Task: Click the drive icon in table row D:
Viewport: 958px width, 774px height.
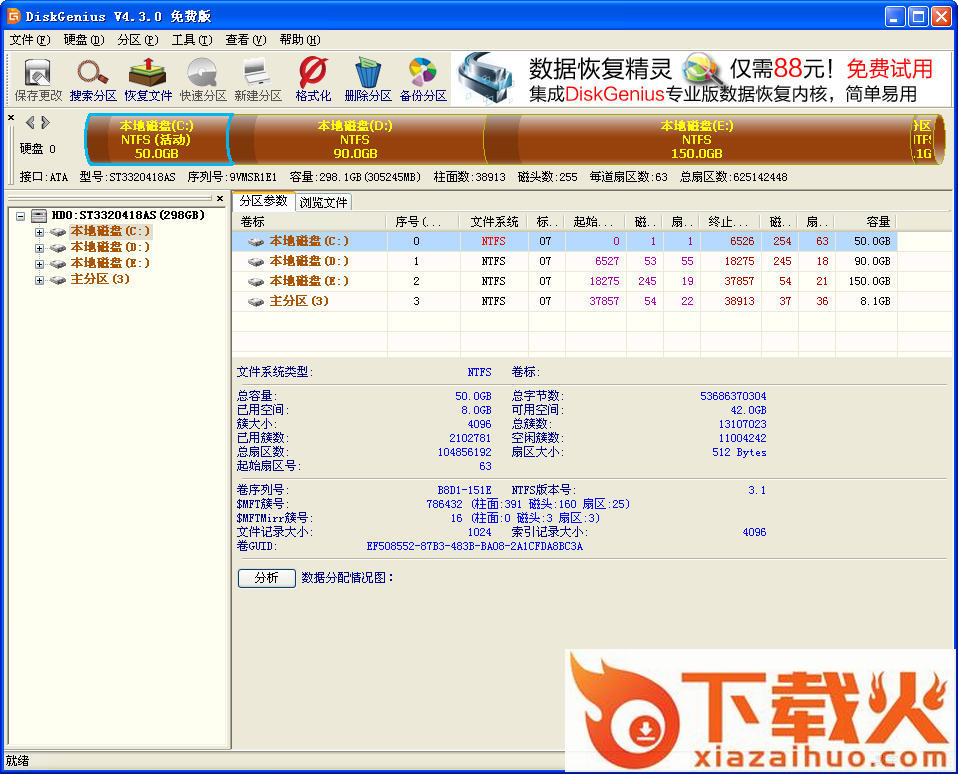Action: tap(256, 262)
